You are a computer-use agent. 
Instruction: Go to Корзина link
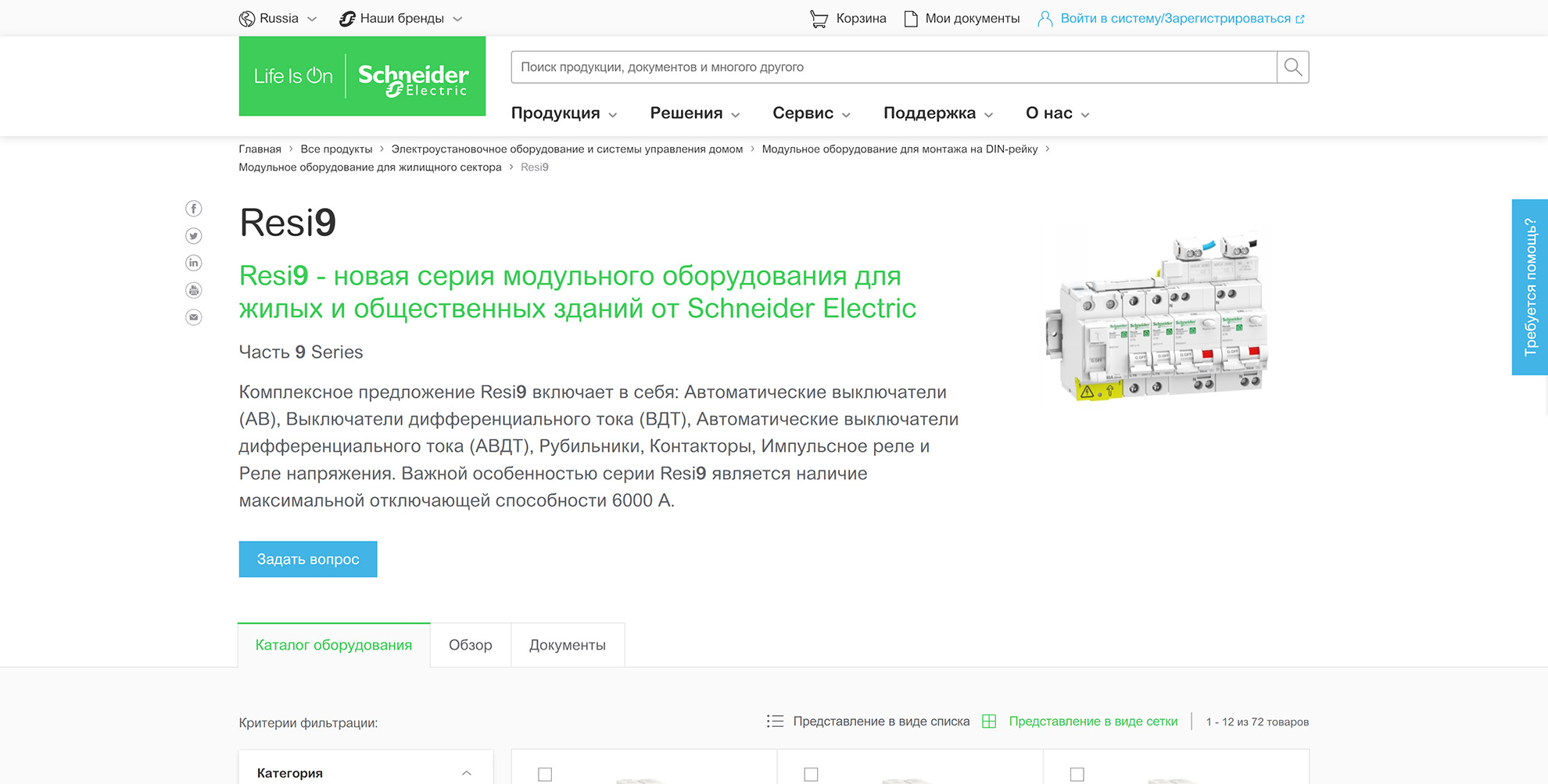click(861, 19)
